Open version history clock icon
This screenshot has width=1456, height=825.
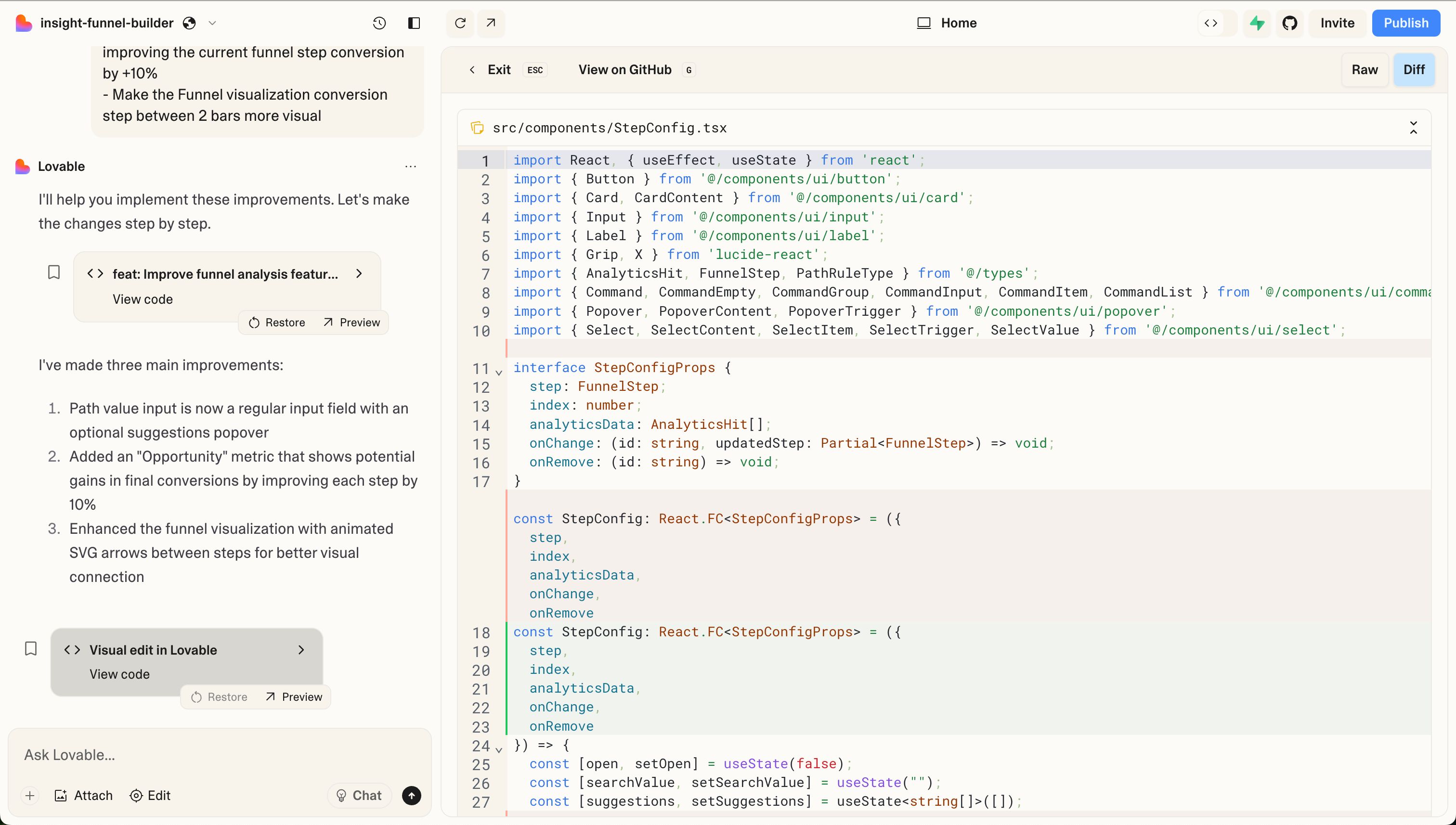[x=379, y=23]
